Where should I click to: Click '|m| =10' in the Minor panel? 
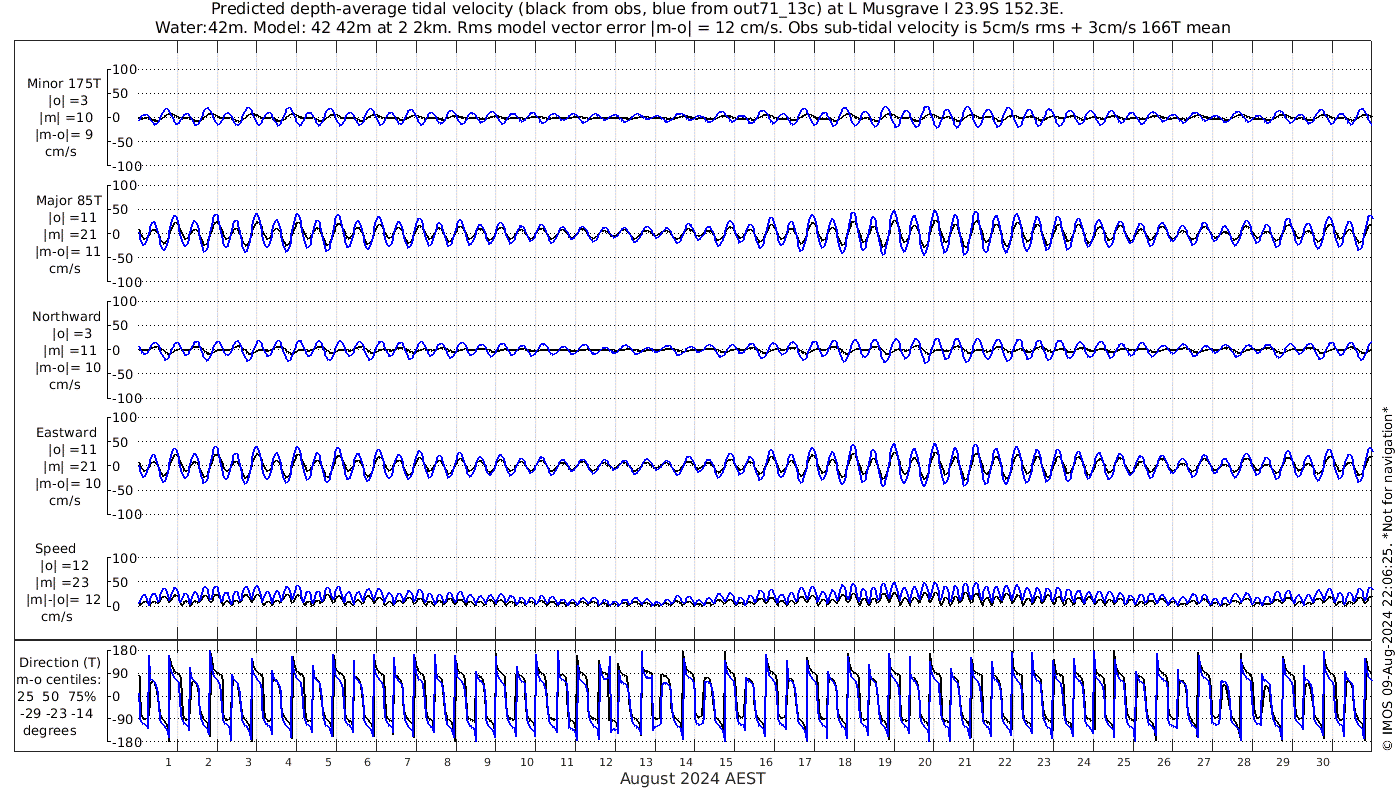point(65,118)
